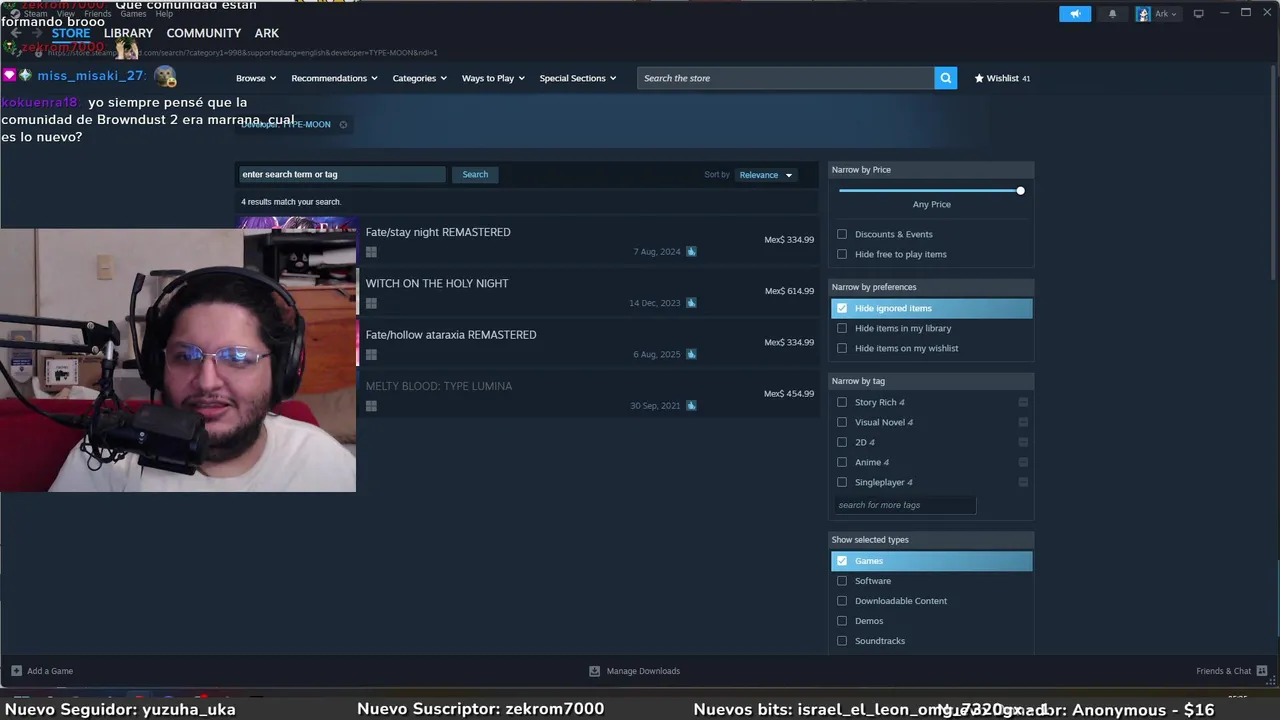The width and height of the screenshot is (1280, 720).
Task: Check the Downloadable Content type filter
Action: 842,601
